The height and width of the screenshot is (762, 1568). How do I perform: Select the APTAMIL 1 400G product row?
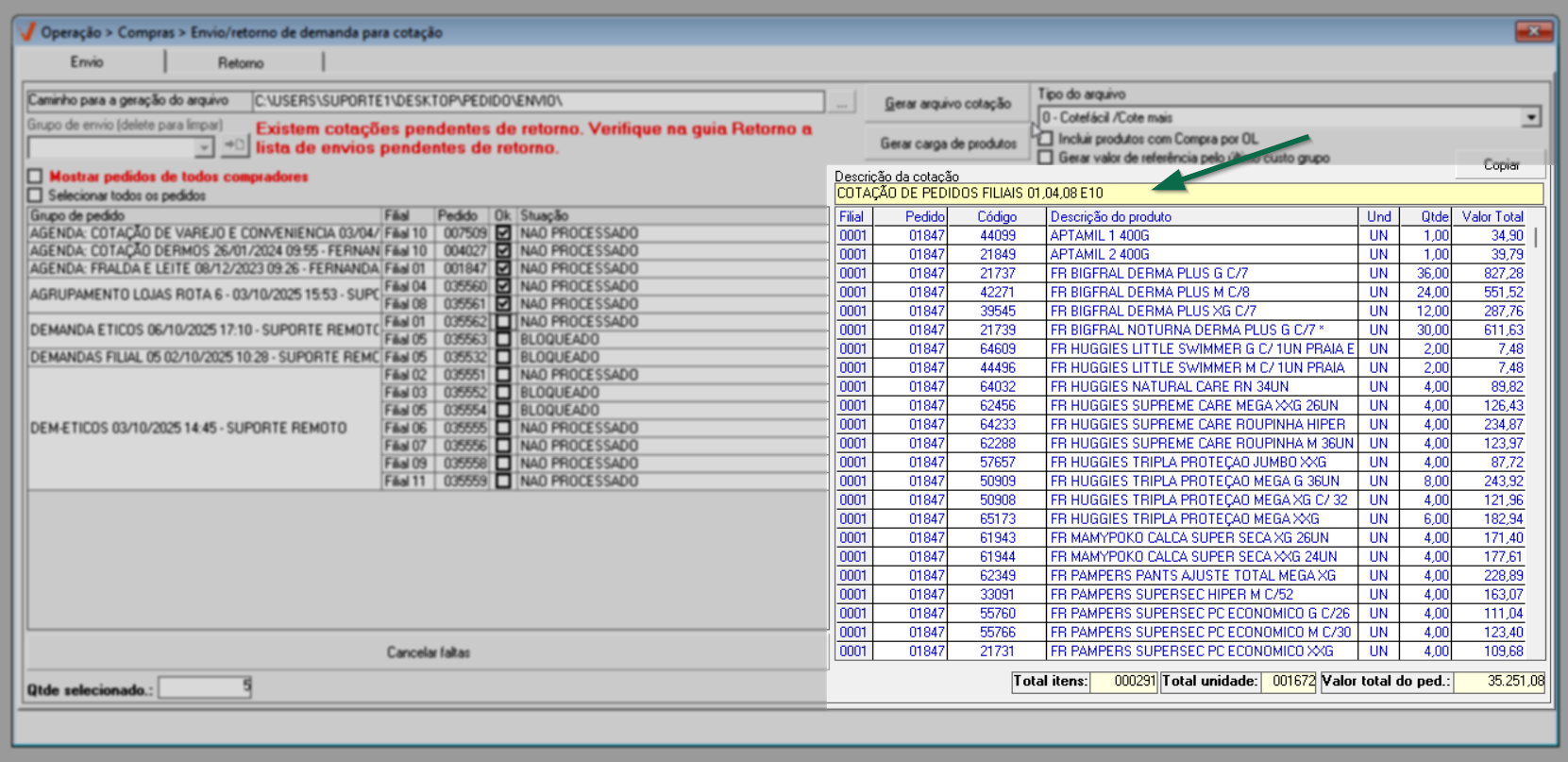[x=1099, y=236]
